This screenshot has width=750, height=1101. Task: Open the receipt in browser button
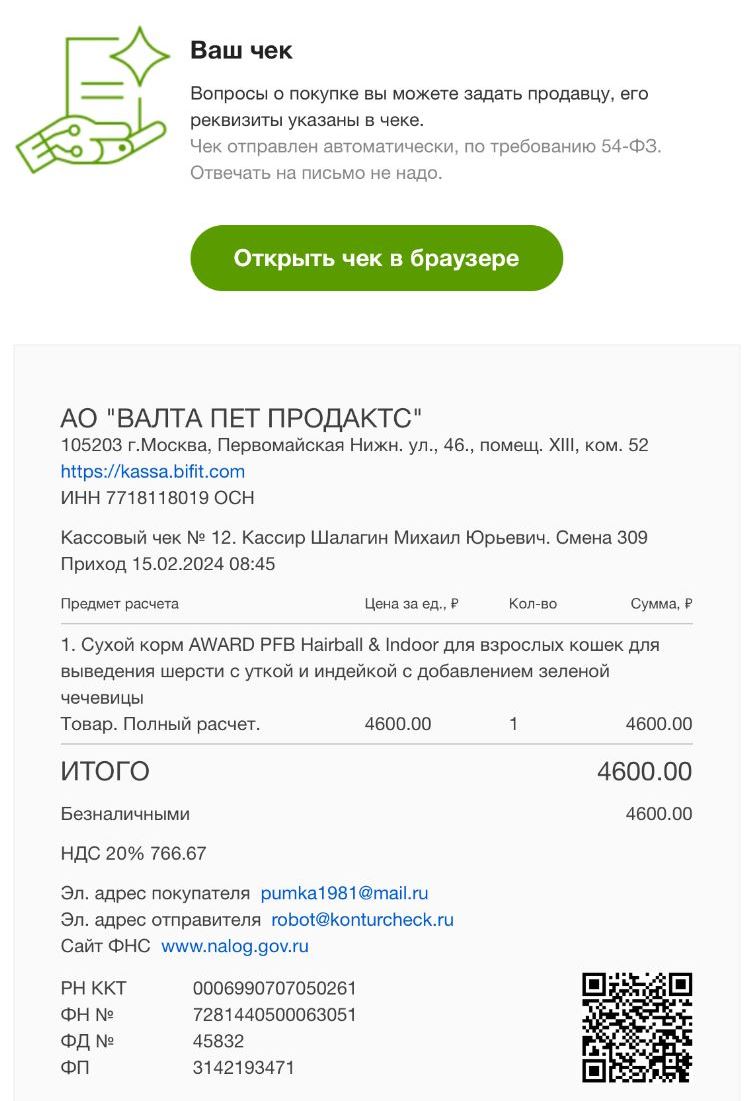tap(376, 258)
